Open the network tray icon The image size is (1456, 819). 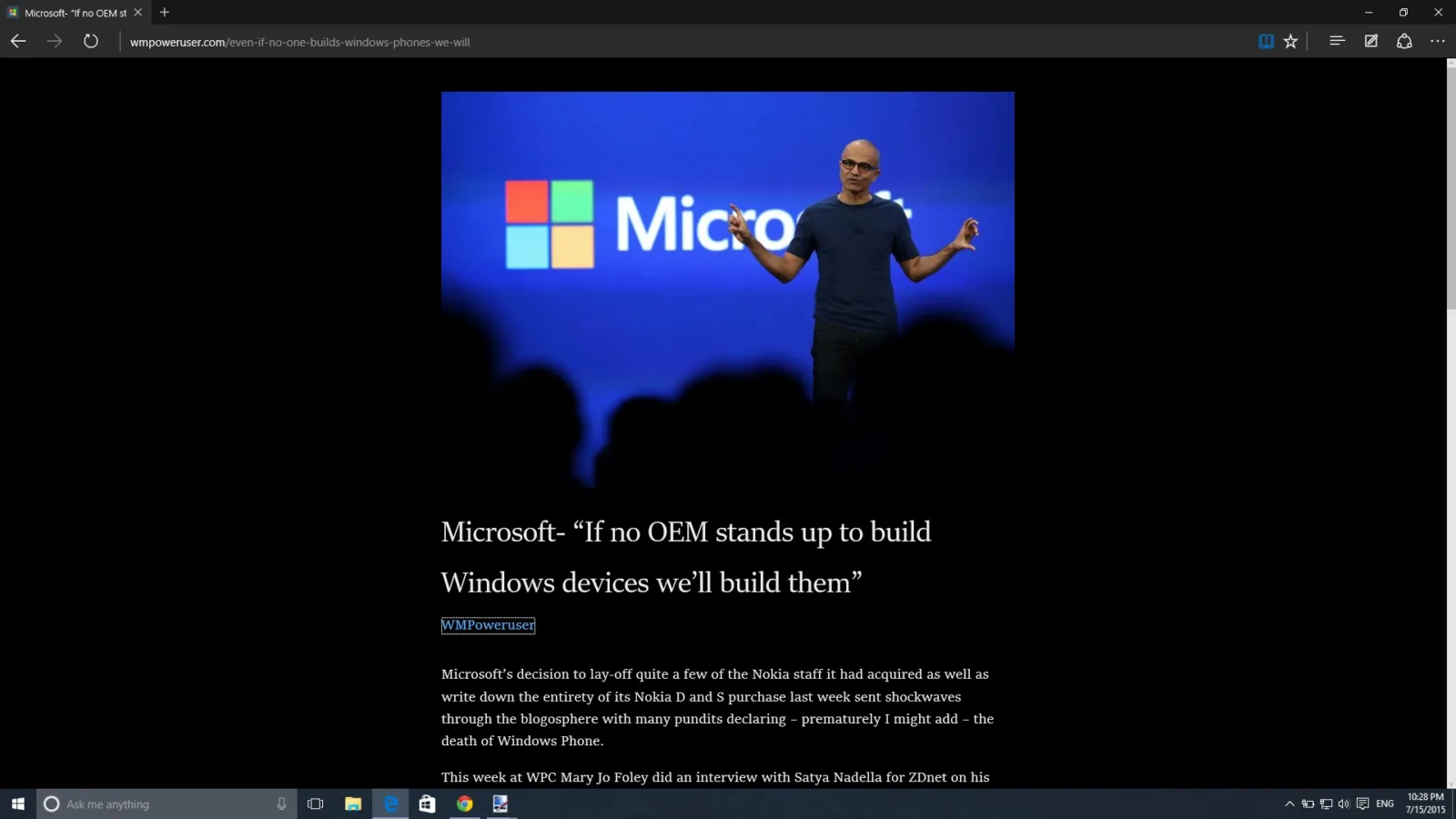coord(1326,804)
